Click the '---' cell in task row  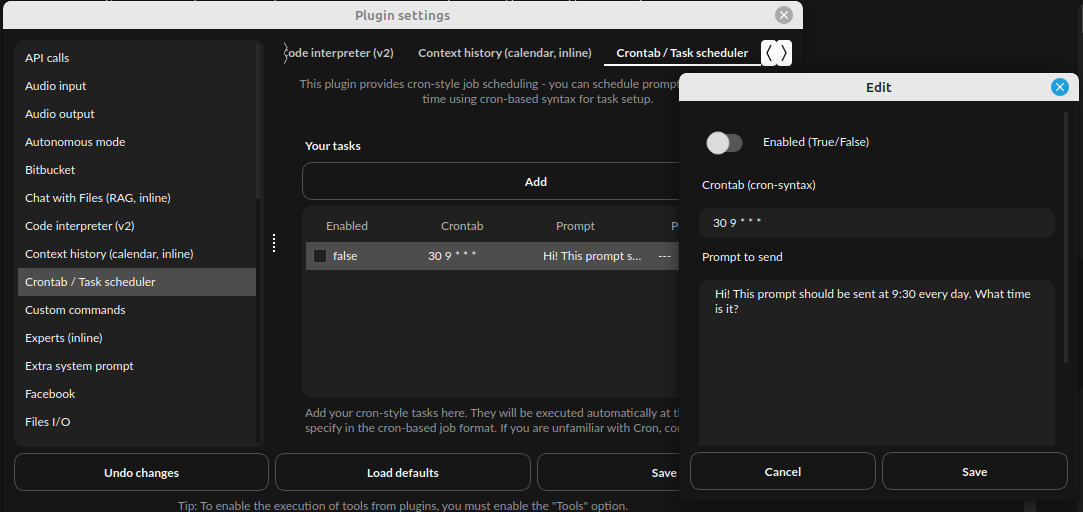click(664, 256)
